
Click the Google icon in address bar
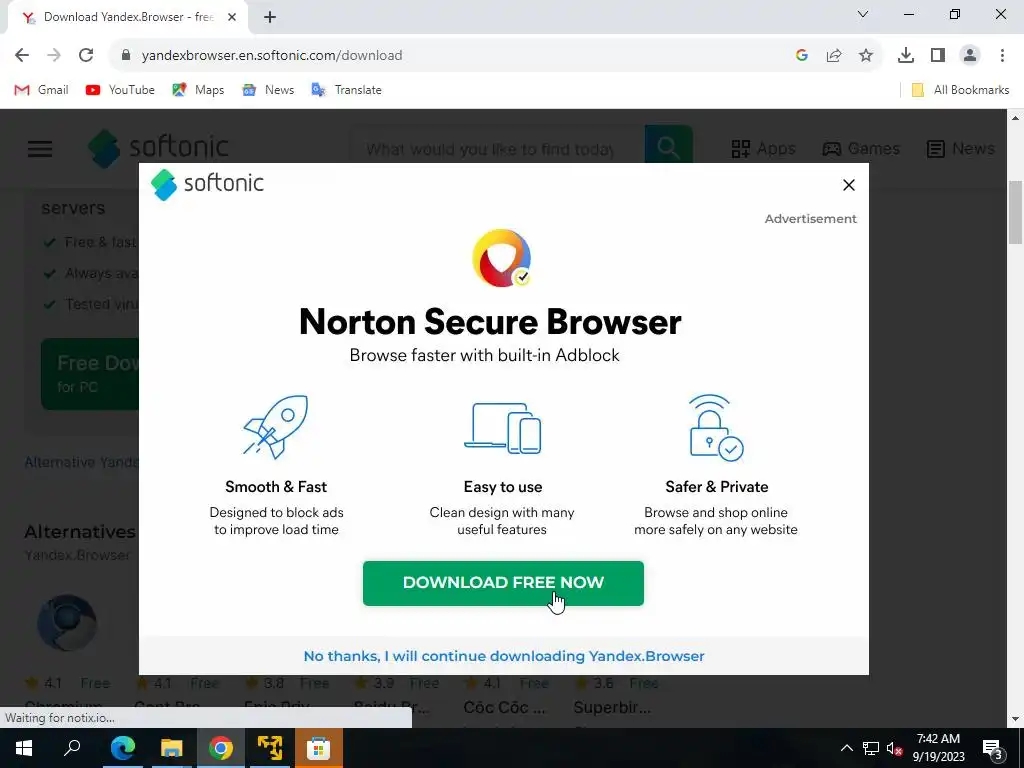[802, 56]
